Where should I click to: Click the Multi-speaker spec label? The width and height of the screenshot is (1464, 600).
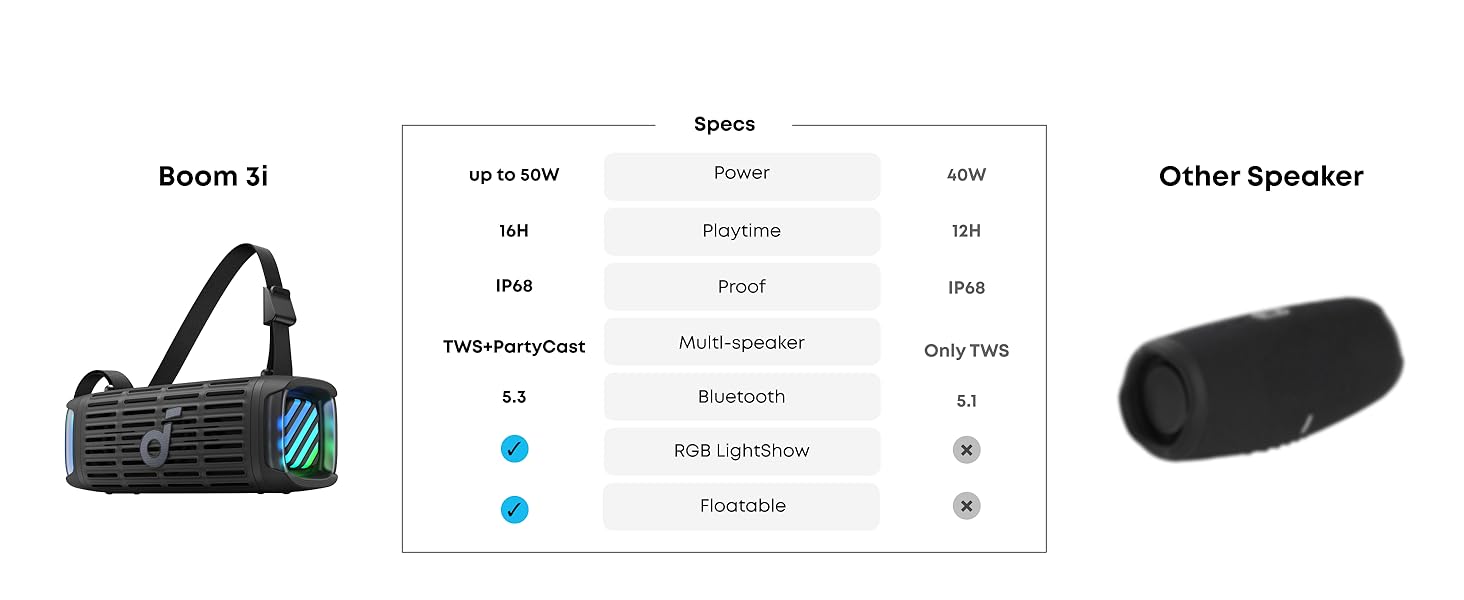[x=741, y=343]
